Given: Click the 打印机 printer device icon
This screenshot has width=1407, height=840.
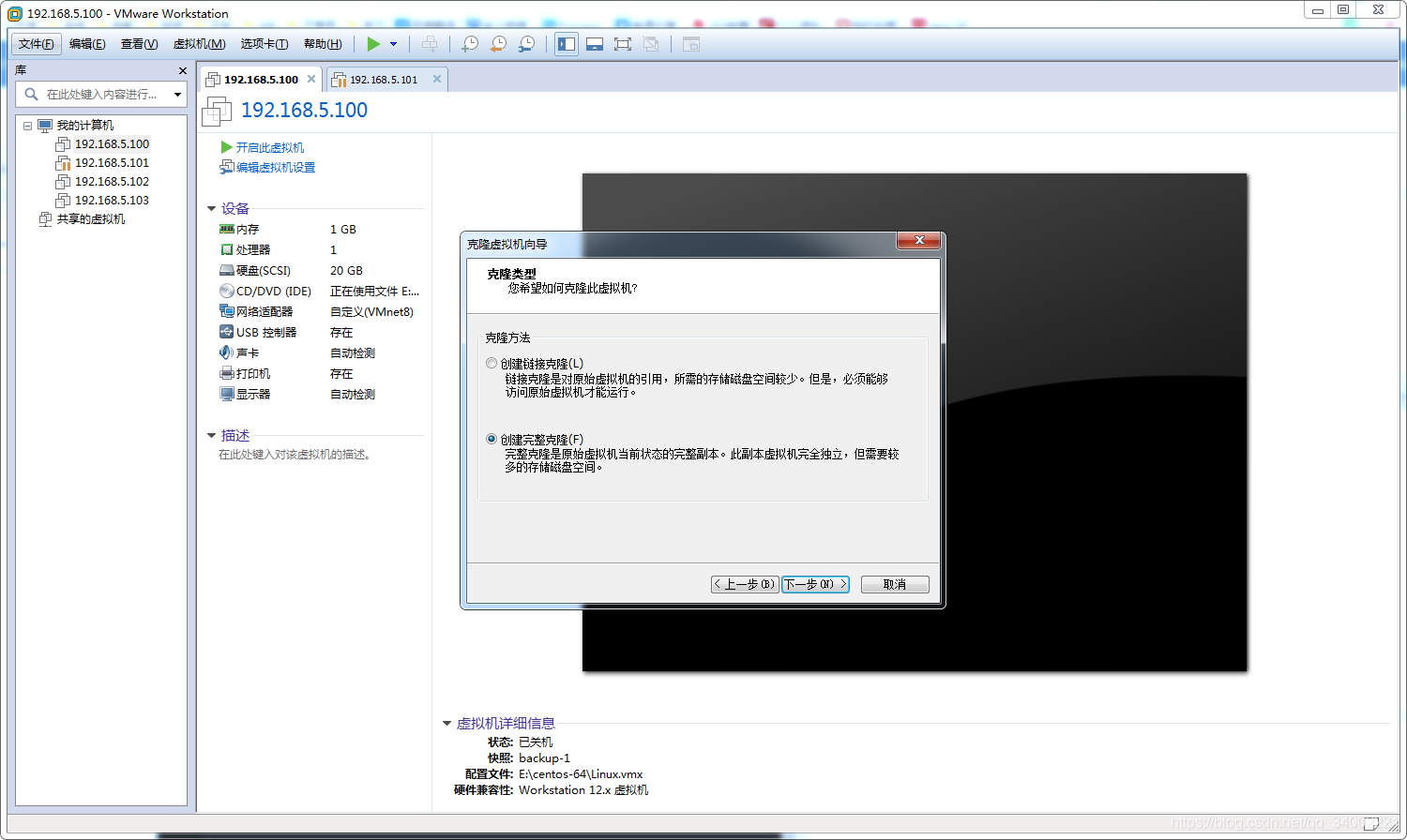Looking at the screenshot, I should (226, 373).
